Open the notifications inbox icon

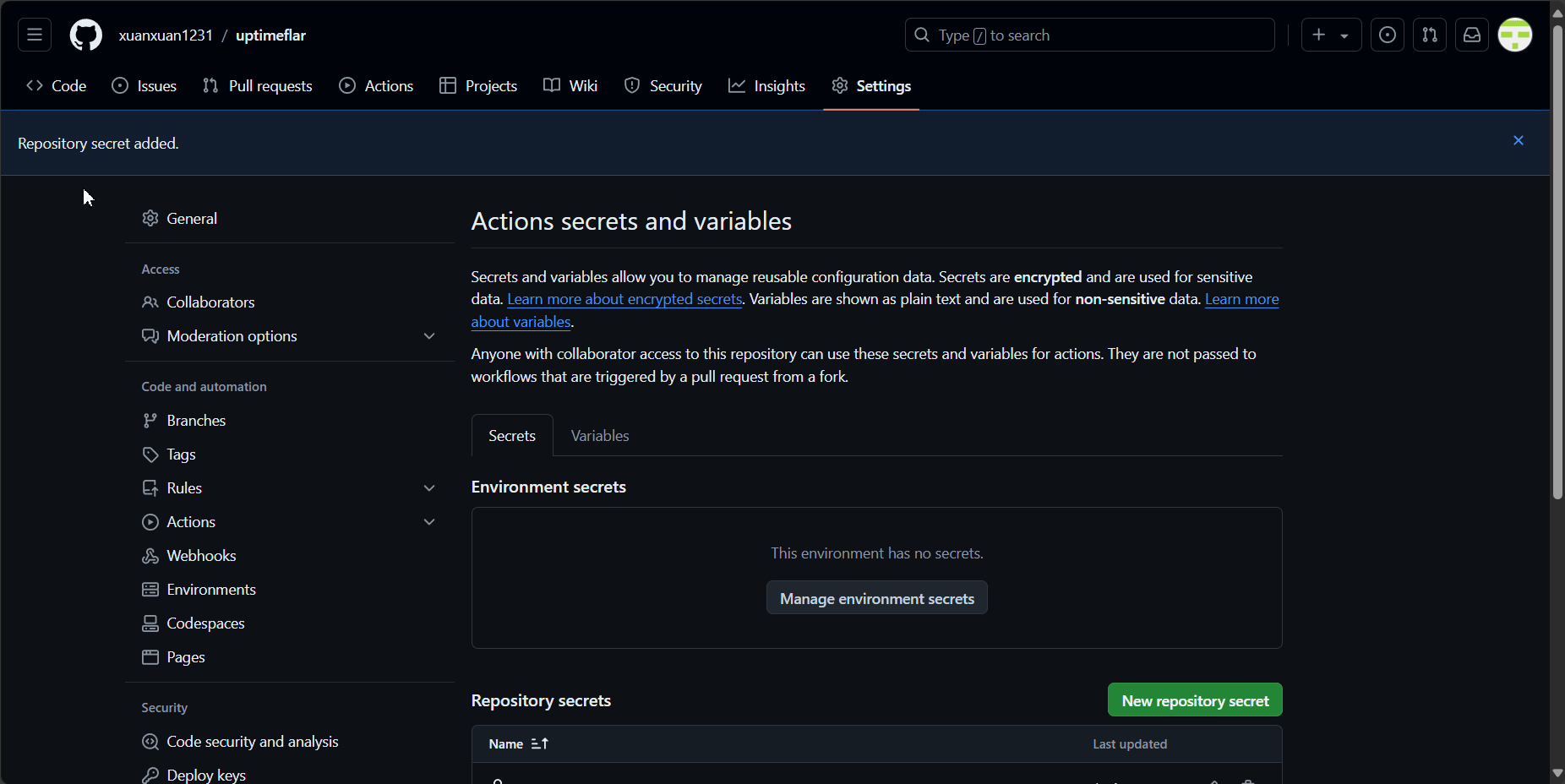(x=1472, y=35)
